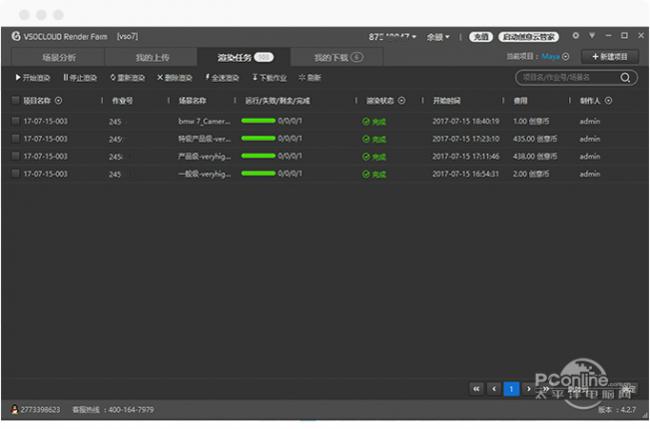Switch to 场景分析 tab
Image resolution: width=650 pixels, height=429 pixels.
(57, 57)
